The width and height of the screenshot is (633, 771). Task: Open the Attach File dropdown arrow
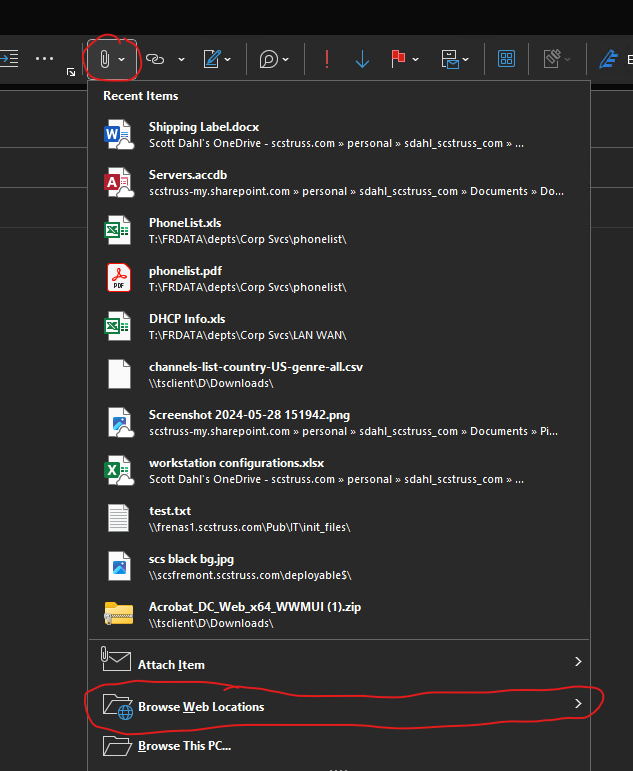121,59
